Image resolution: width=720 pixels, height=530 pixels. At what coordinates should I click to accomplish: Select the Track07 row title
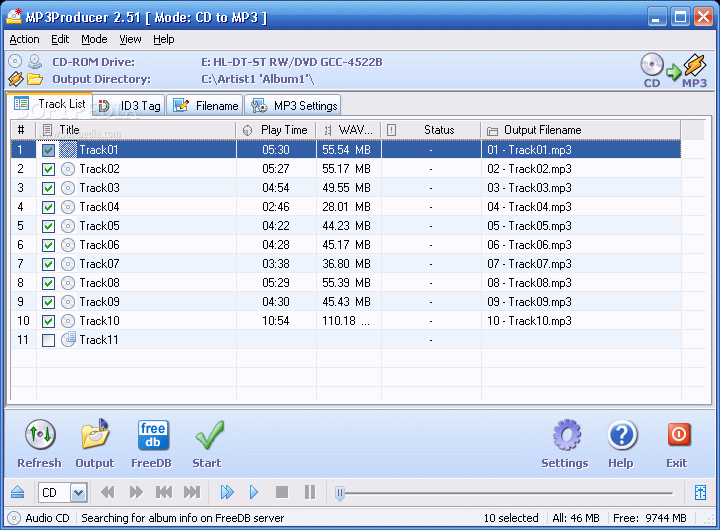(99, 264)
